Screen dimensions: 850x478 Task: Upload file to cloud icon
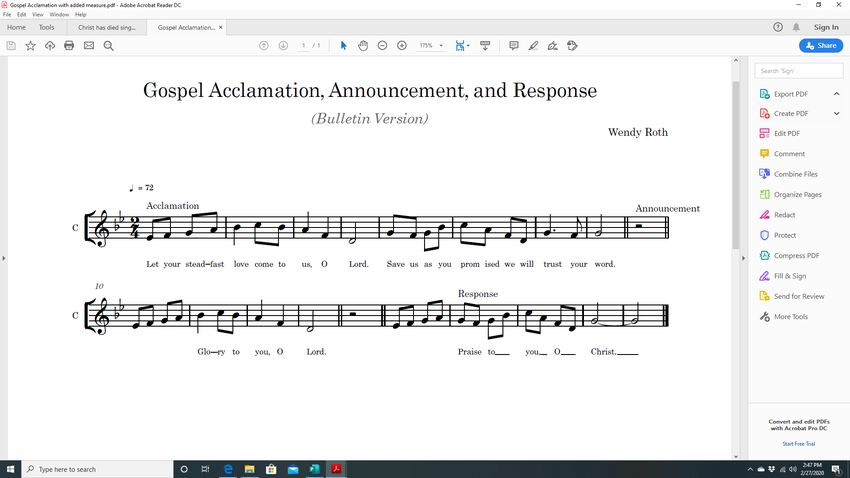coord(50,46)
